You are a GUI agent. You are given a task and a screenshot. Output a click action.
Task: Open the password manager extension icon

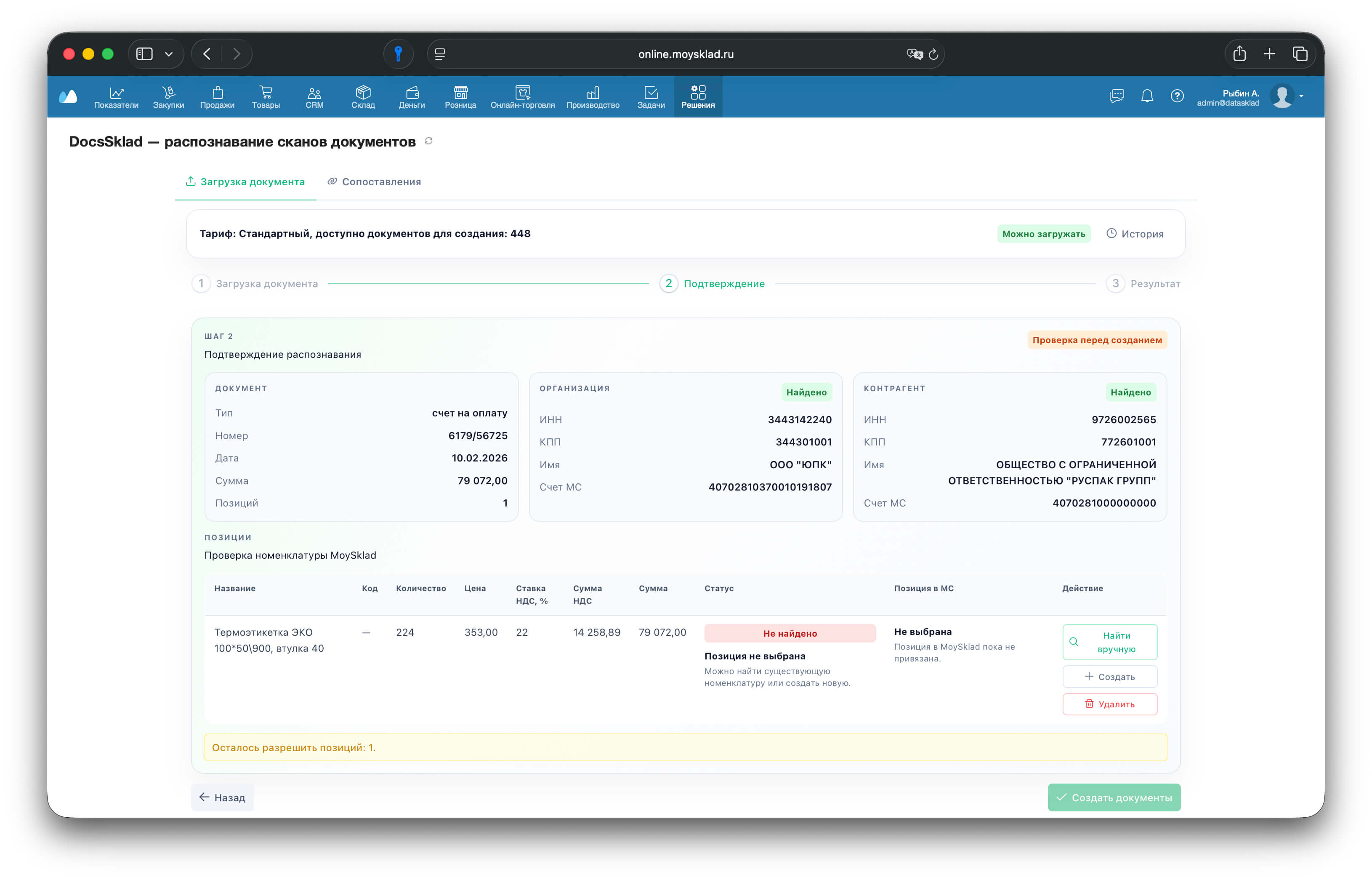coord(398,54)
